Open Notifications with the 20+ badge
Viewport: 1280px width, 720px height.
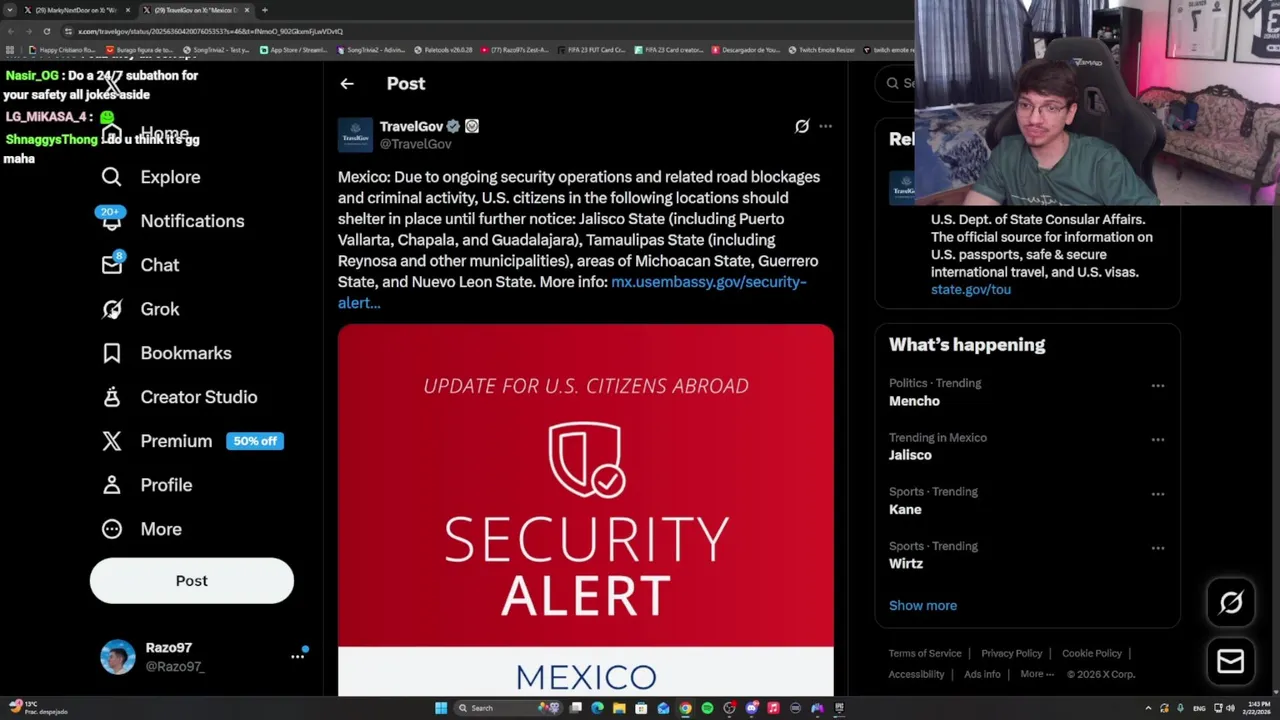pyautogui.click(x=172, y=221)
